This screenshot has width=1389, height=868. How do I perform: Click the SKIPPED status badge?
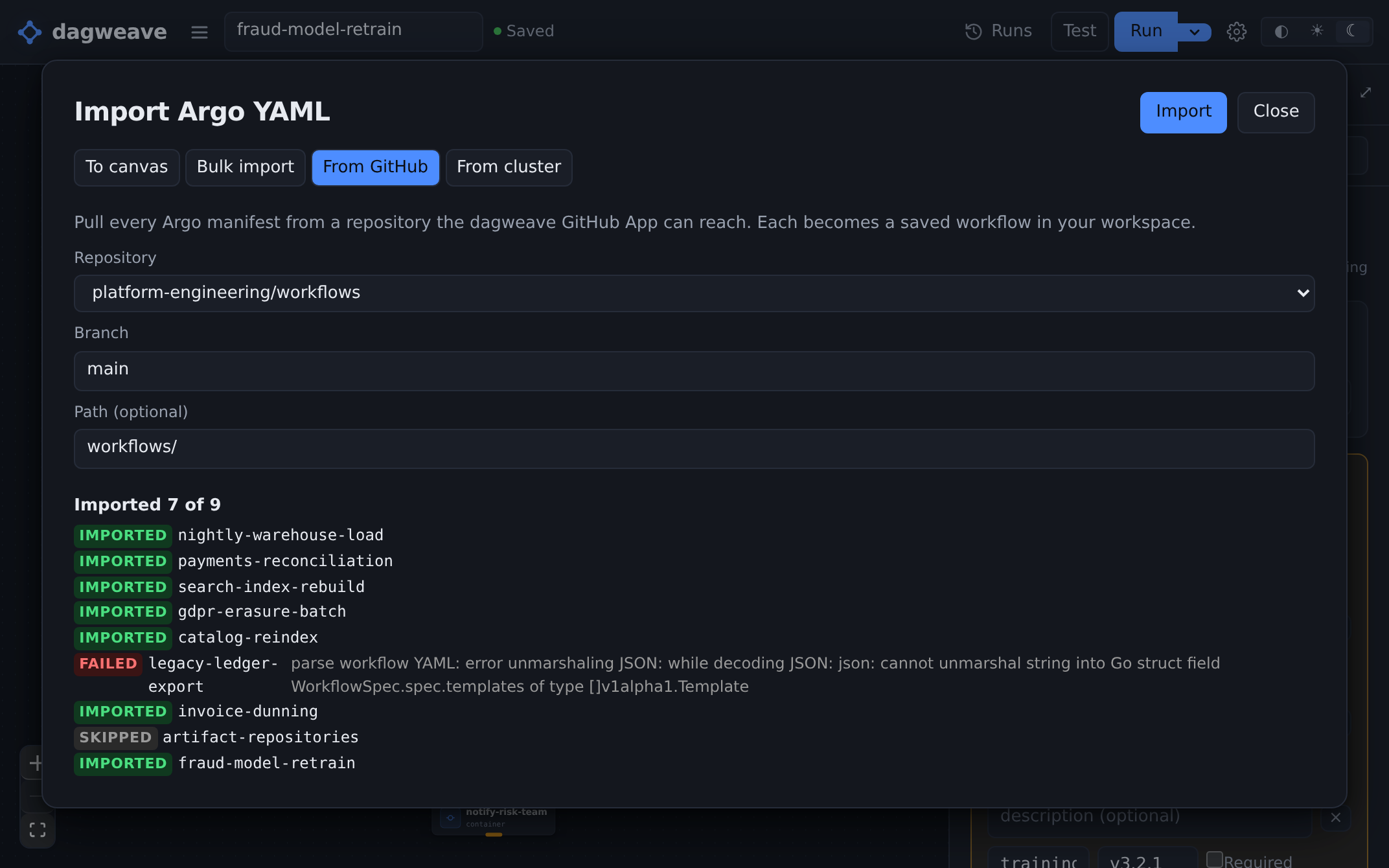[x=115, y=738]
